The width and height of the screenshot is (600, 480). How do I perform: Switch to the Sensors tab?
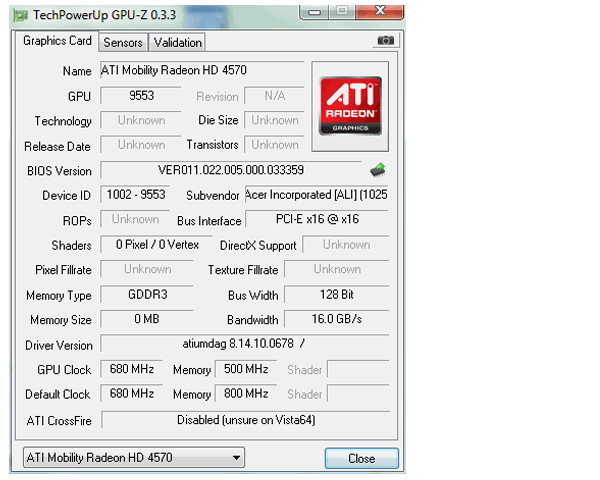[x=123, y=42]
